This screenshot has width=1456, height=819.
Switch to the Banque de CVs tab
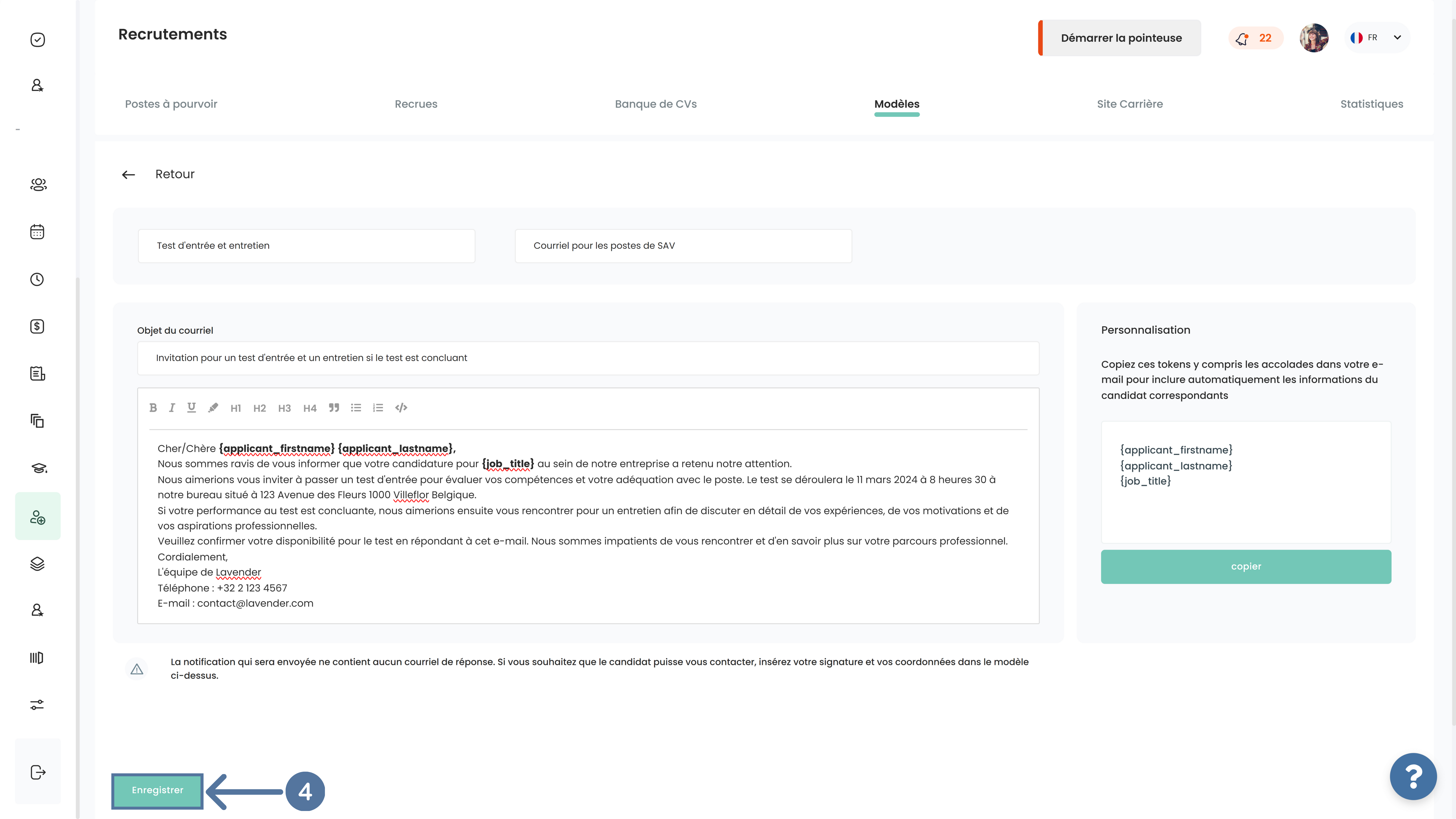pos(656,104)
